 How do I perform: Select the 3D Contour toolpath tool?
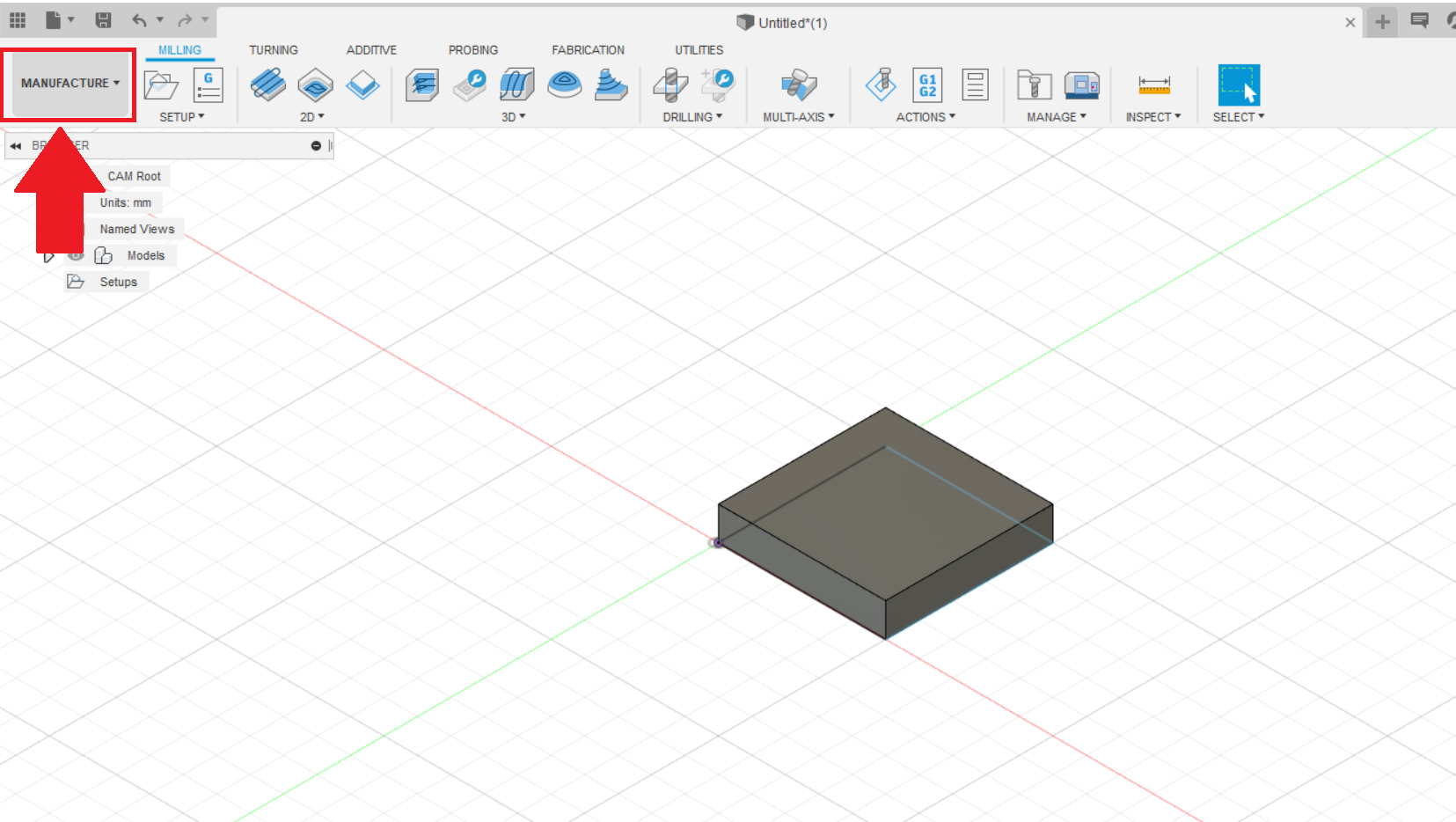point(565,85)
